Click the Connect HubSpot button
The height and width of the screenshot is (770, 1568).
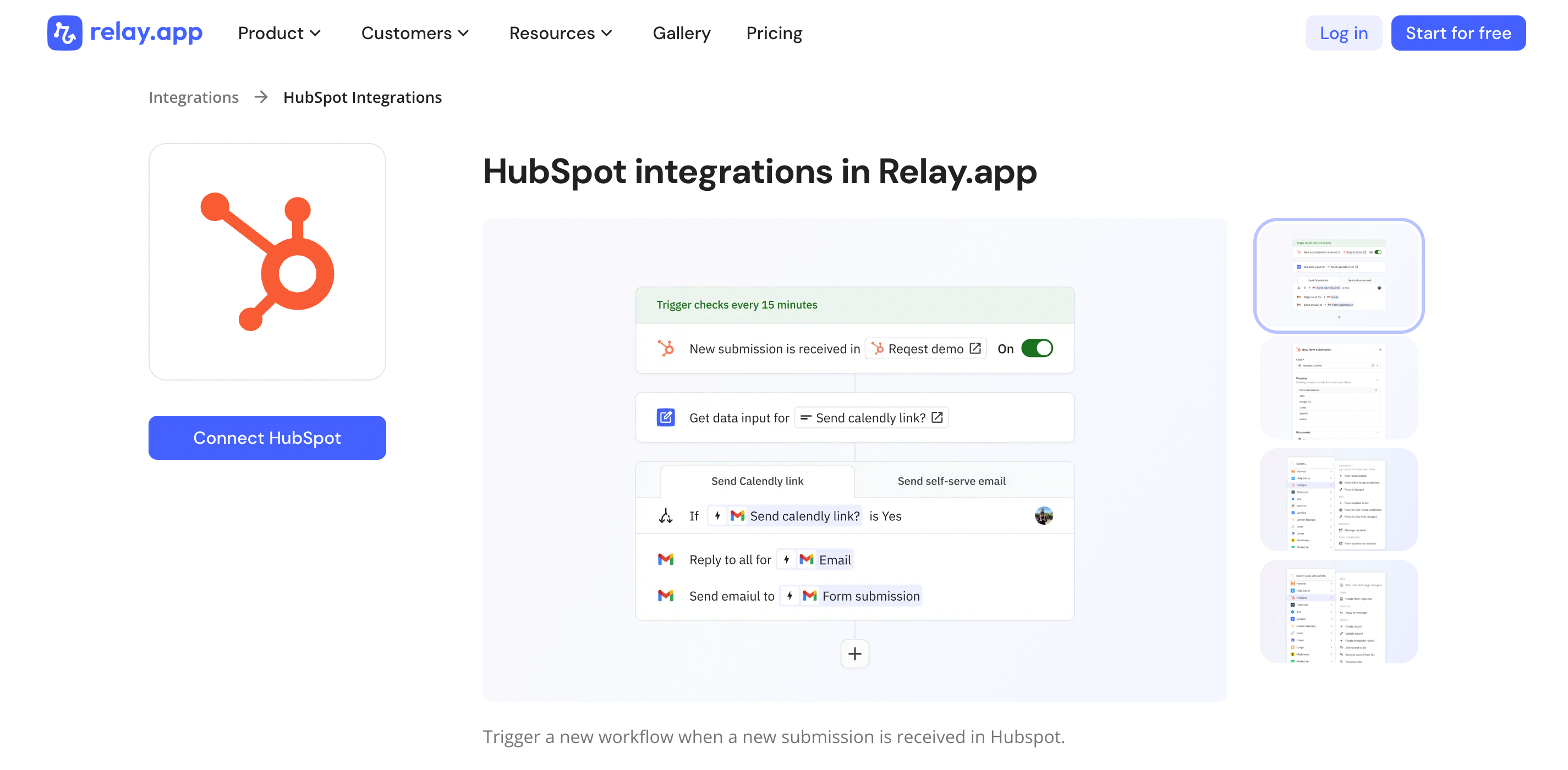pyautogui.click(x=267, y=437)
